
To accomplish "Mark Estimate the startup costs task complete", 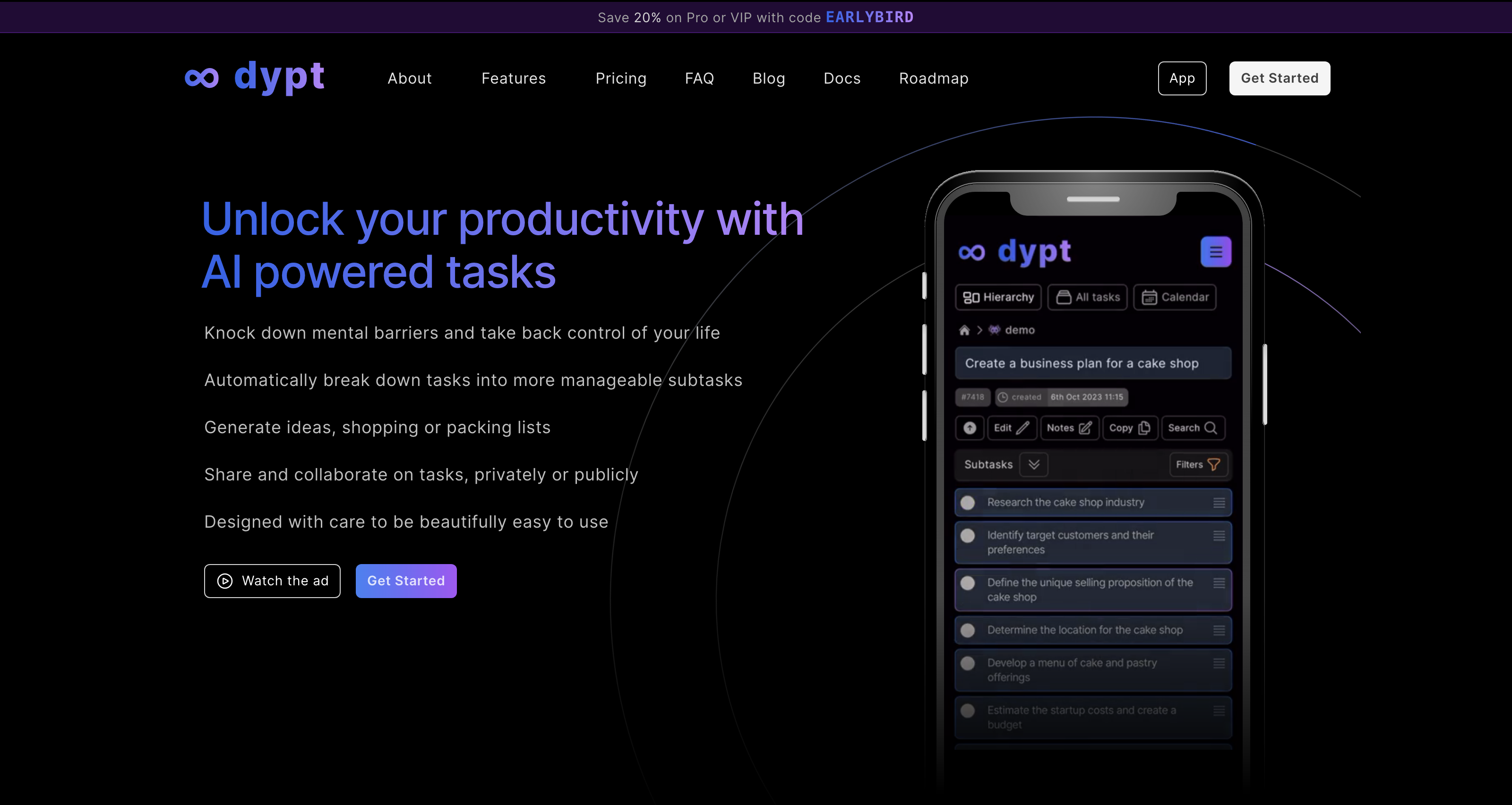I will (x=968, y=711).
